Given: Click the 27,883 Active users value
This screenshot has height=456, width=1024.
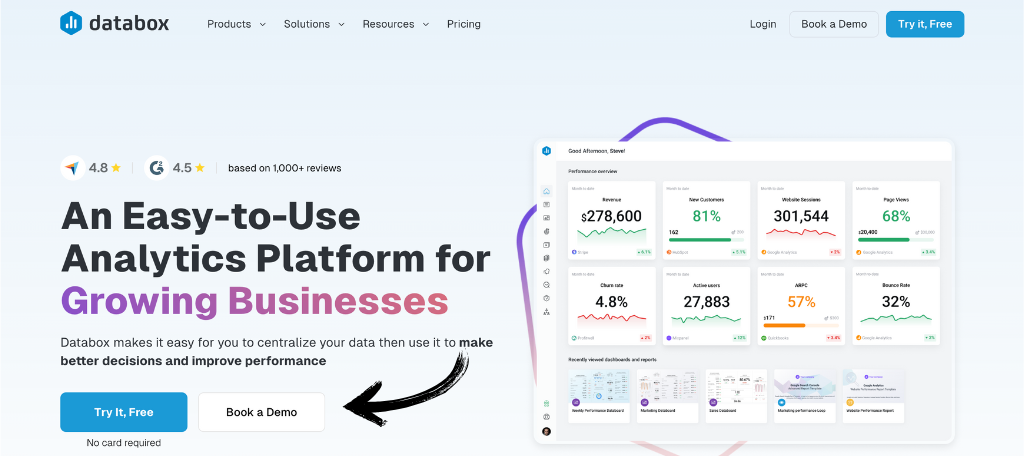Looking at the screenshot, I should tap(706, 302).
